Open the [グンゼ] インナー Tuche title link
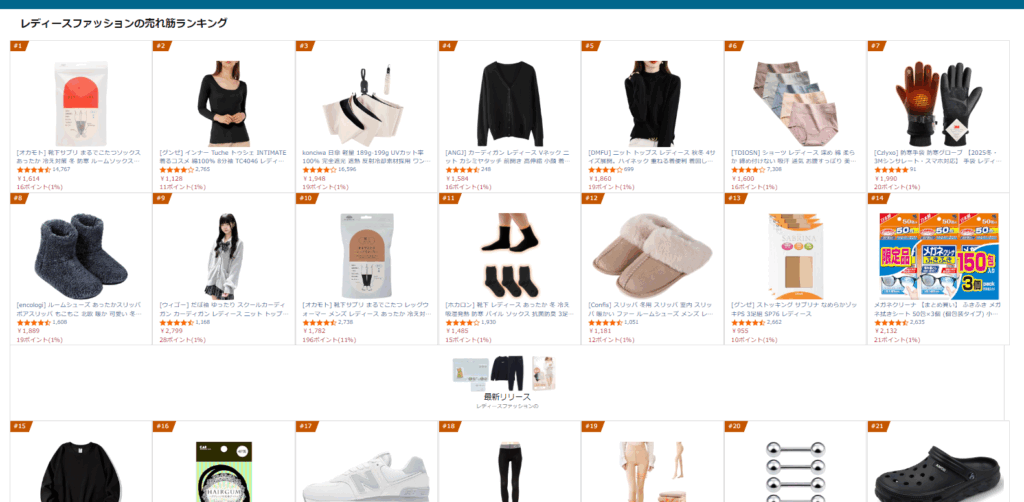This screenshot has width=1024, height=502. point(223,157)
